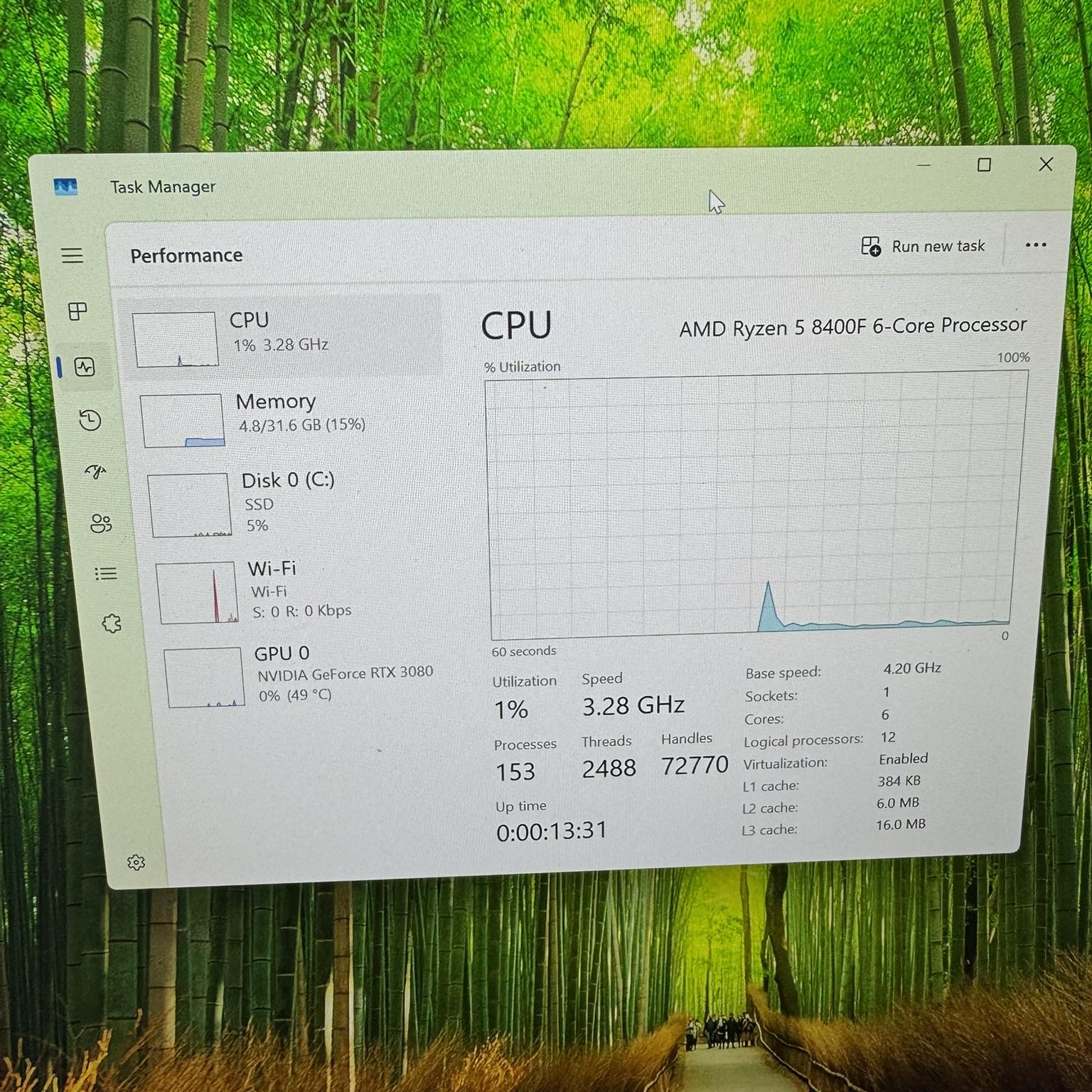
Task: Click the % Utilization graph label
Action: pos(523,367)
